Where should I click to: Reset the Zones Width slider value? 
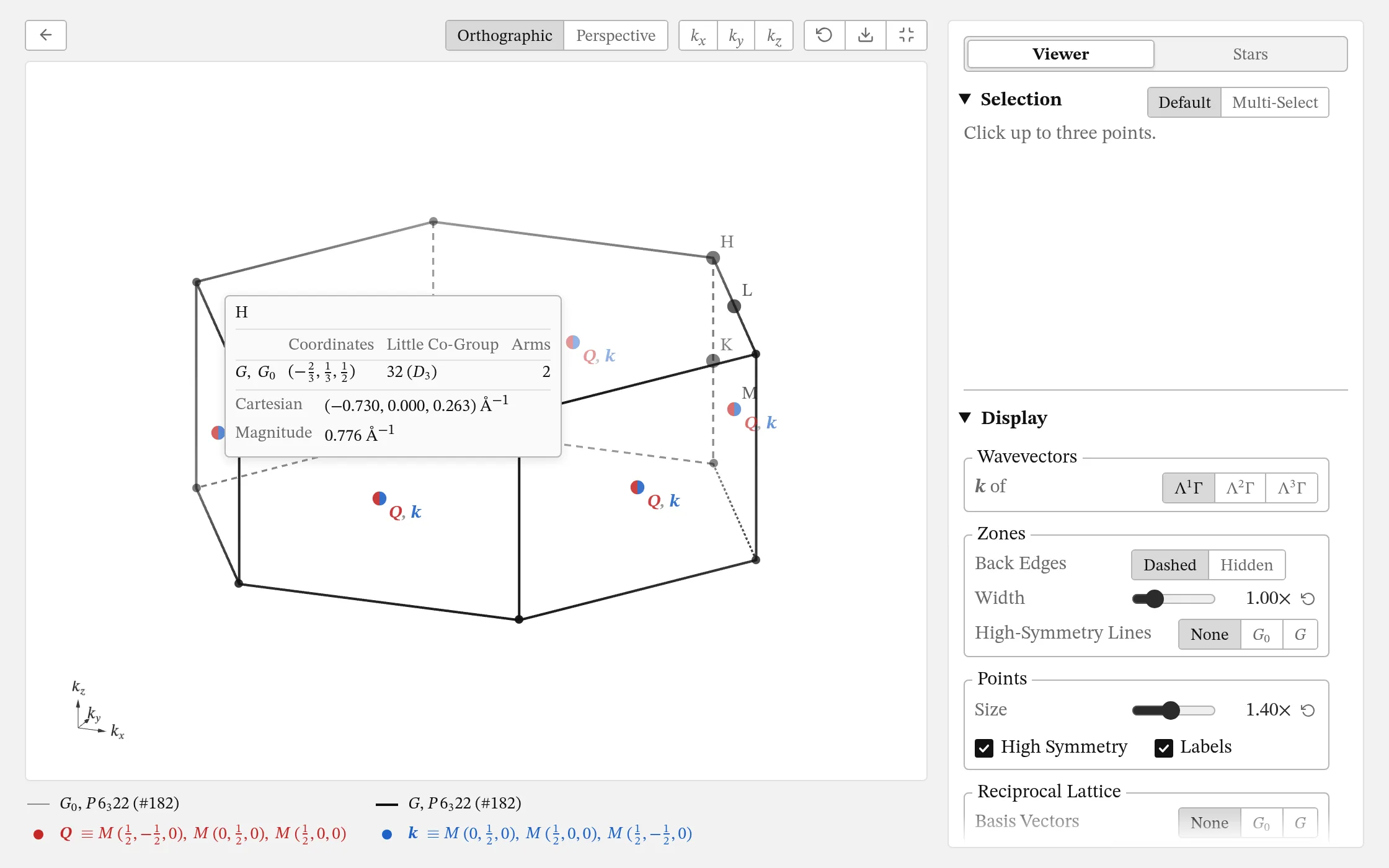click(1308, 598)
